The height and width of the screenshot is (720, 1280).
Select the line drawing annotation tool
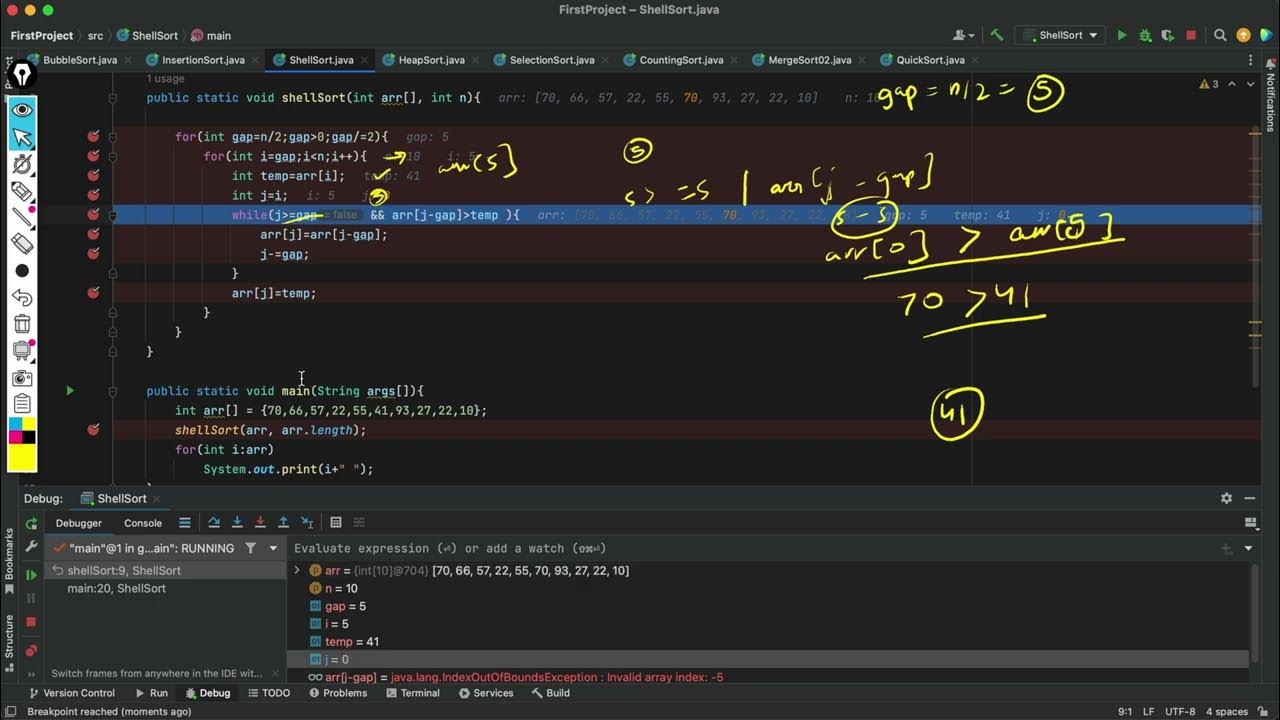22,217
